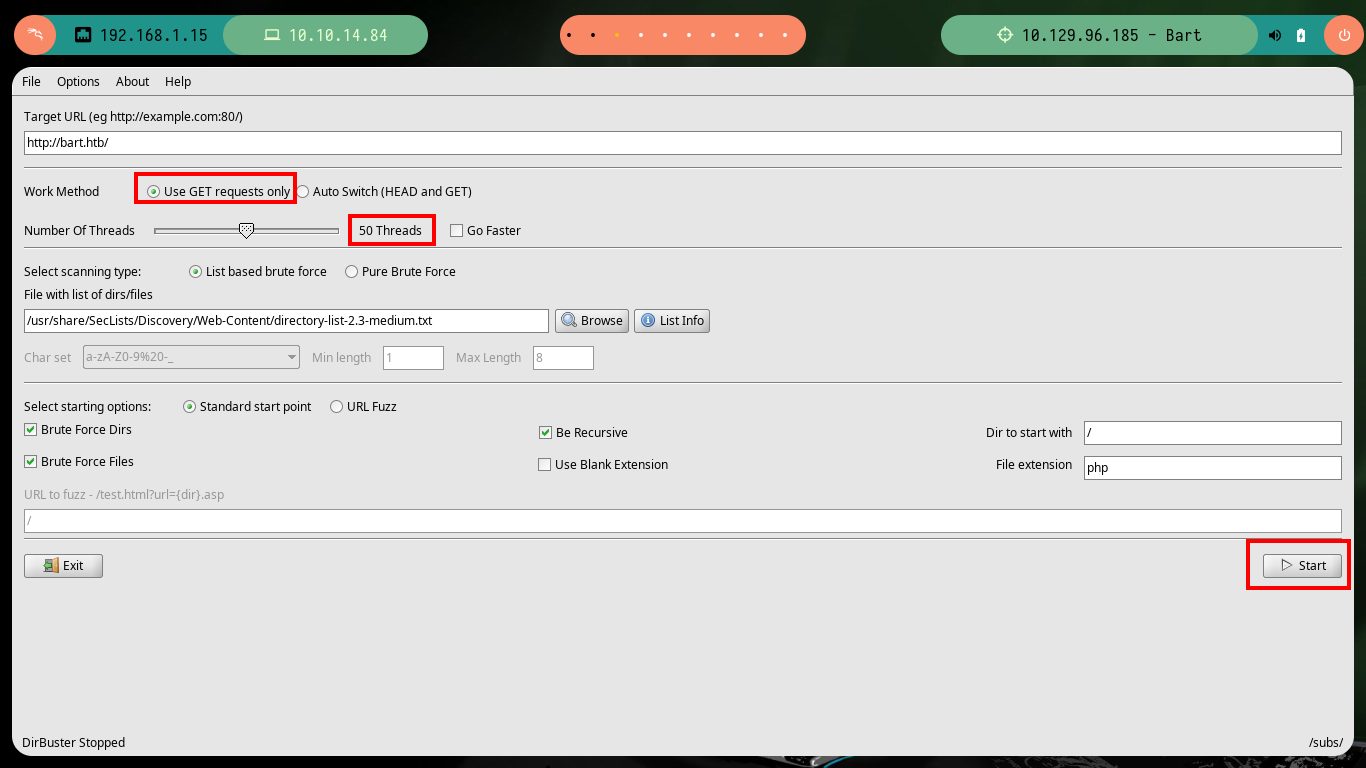Image resolution: width=1366 pixels, height=768 pixels.
Task: Open the About menu
Action: point(132,81)
